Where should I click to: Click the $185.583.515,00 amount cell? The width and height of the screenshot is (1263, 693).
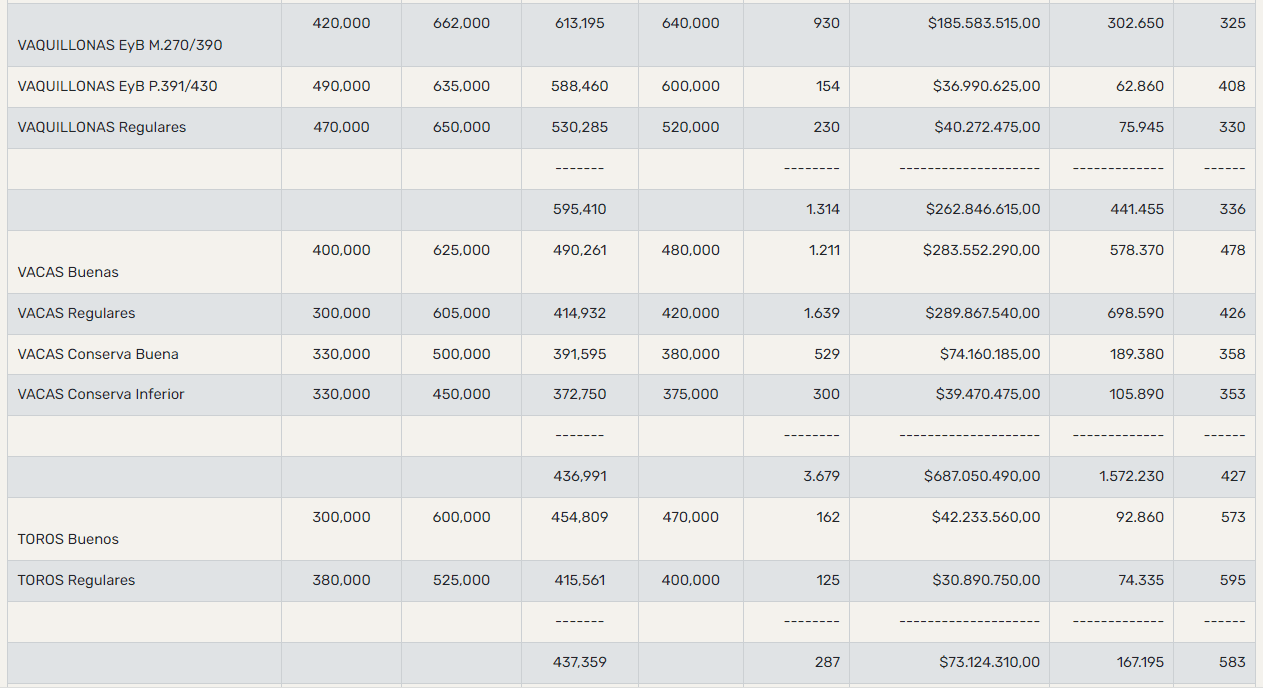(983, 23)
